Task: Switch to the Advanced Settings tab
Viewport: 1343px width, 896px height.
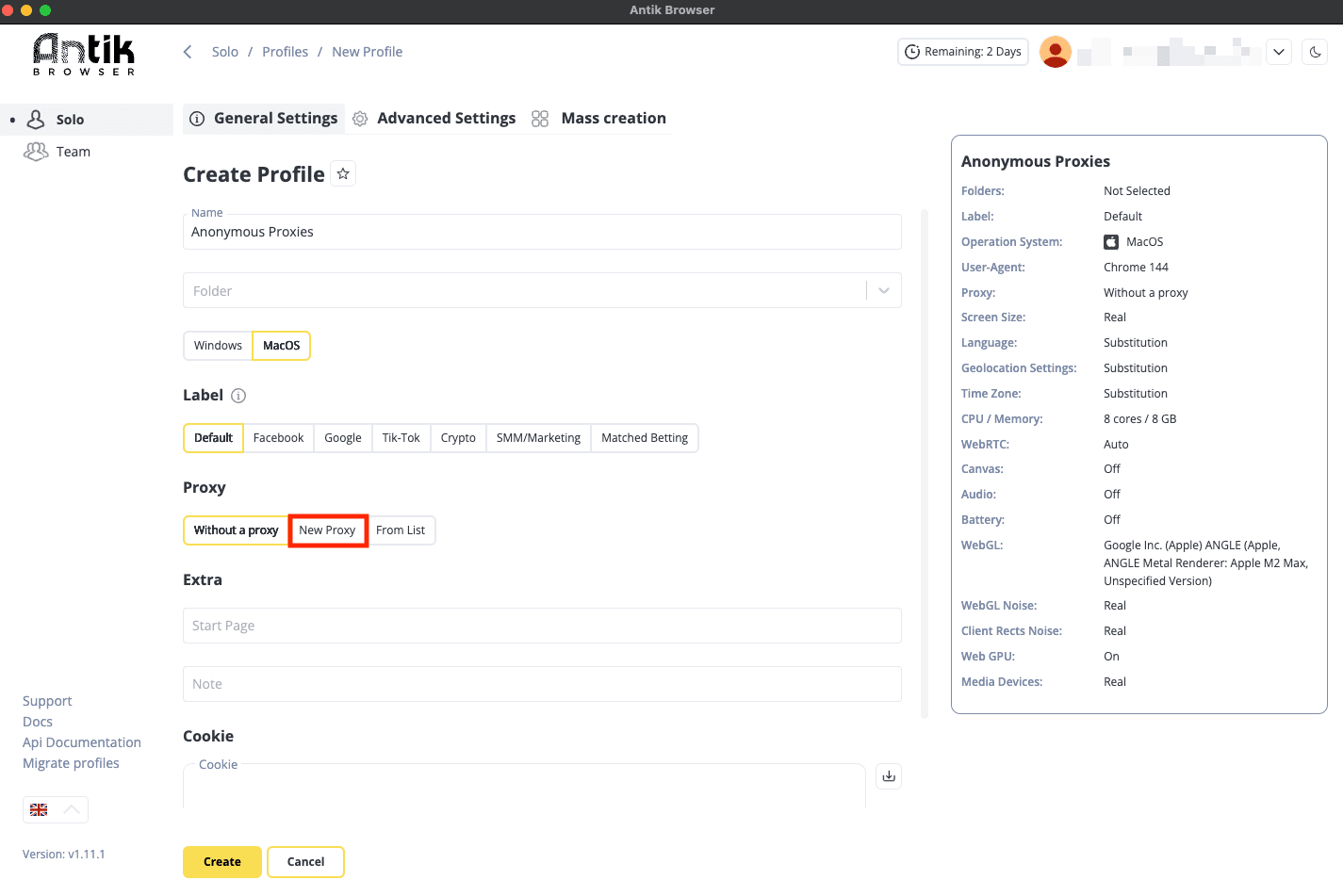Action: pos(446,118)
